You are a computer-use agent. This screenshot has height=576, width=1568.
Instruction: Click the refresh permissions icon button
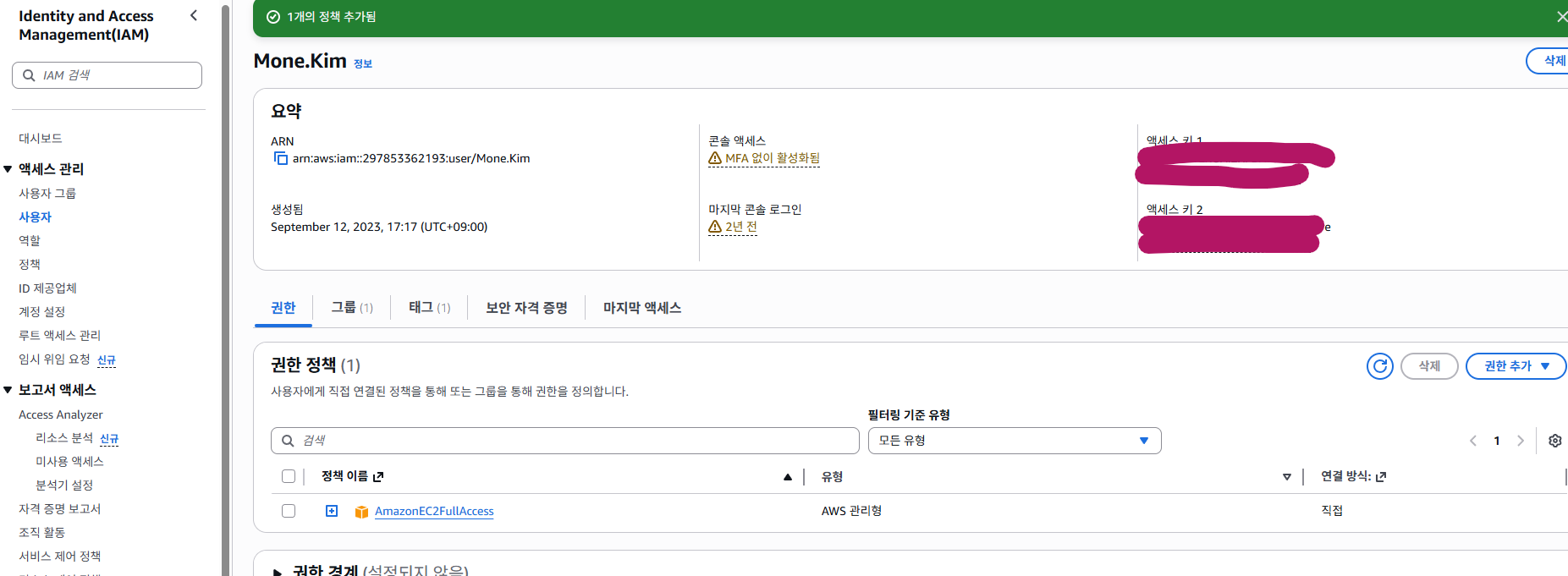pos(1379,366)
